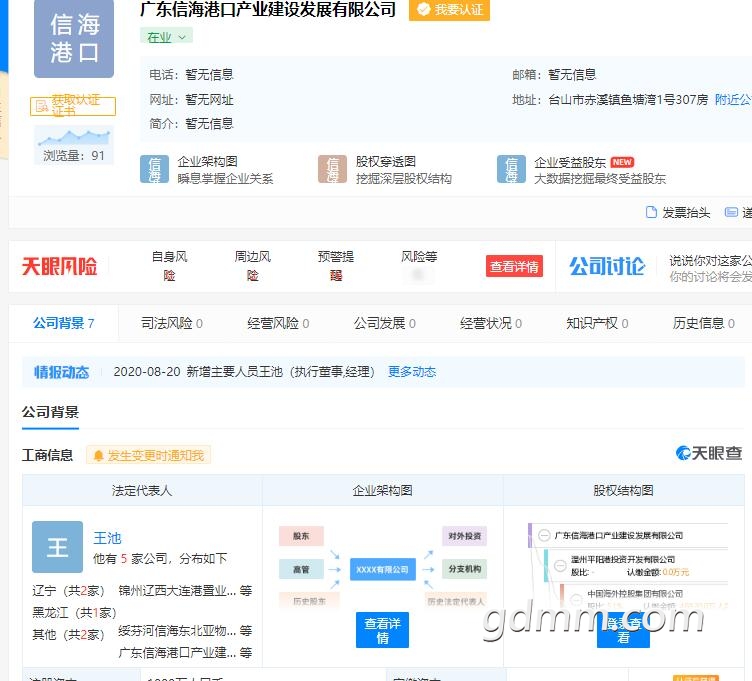752x681 pixels.
Task: Switch to the 历史信息 tab
Action: tap(704, 323)
